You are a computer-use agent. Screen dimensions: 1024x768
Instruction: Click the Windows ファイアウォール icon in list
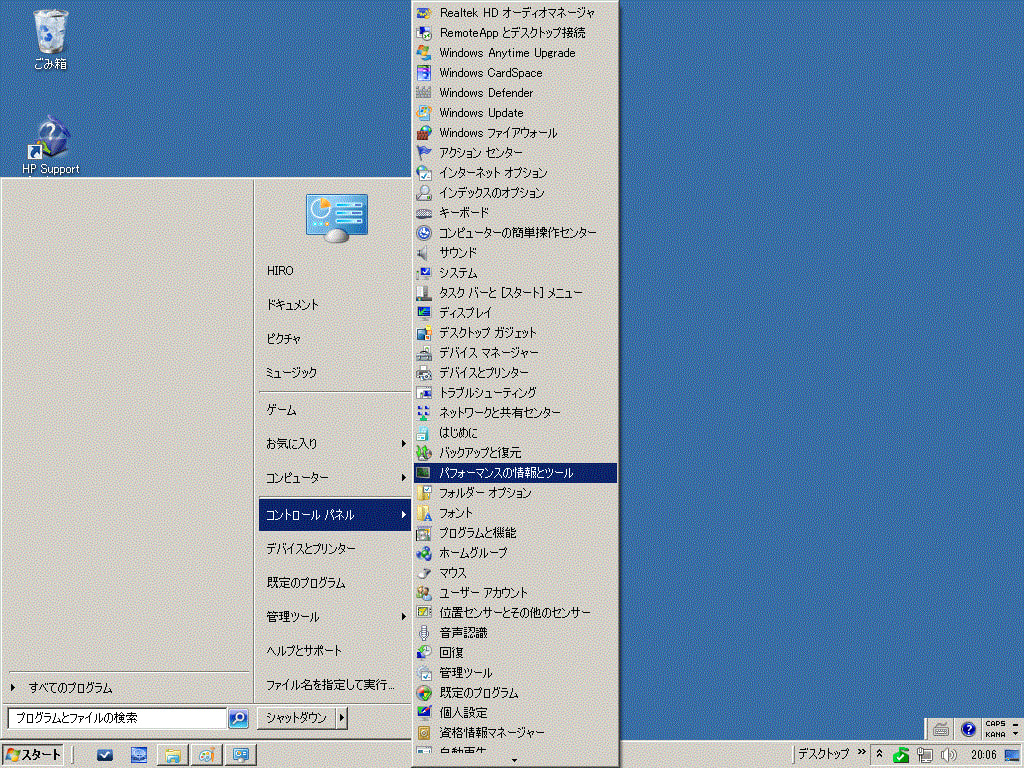pyautogui.click(x=424, y=133)
